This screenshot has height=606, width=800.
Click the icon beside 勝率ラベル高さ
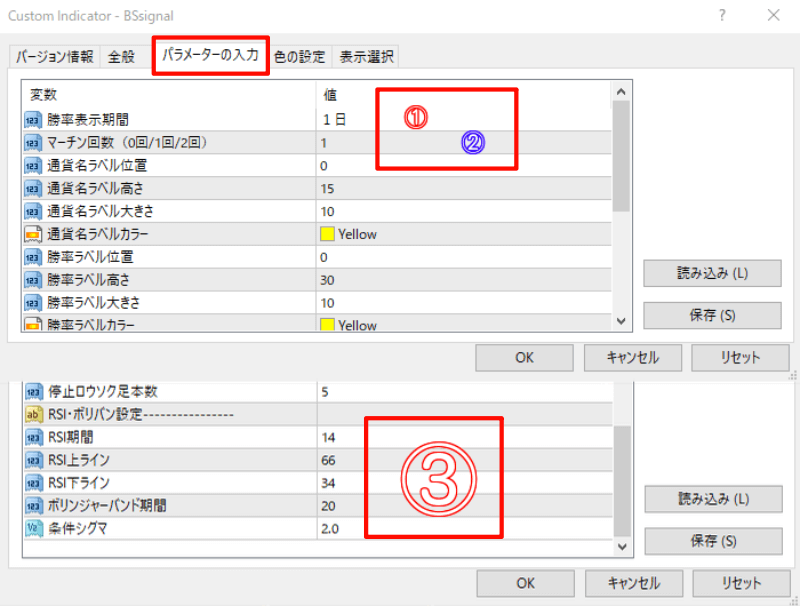[33, 280]
